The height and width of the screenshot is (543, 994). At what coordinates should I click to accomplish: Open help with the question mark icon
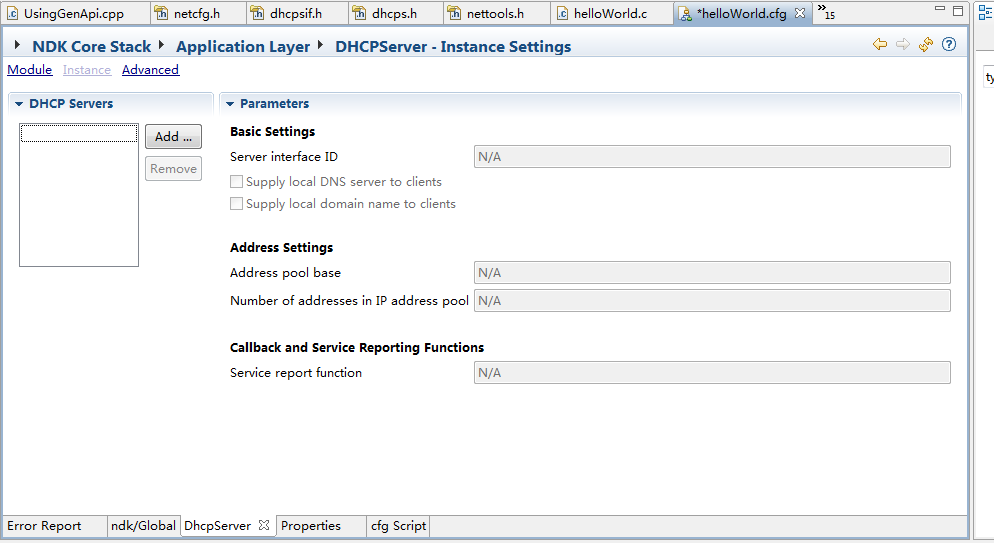pyautogui.click(x=949, y=45)
